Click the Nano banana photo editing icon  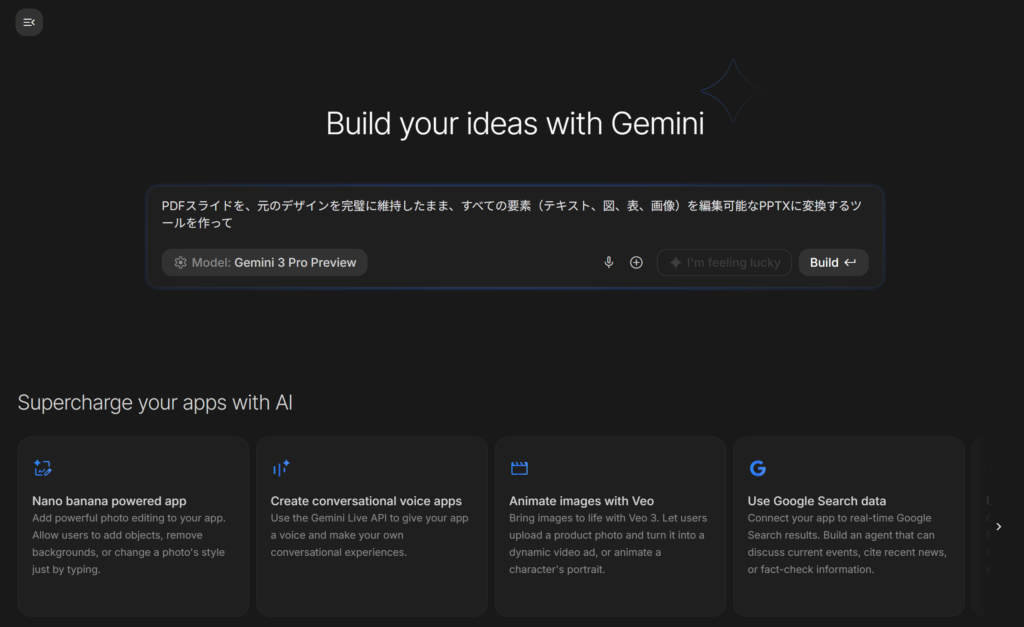pyautogui.click(x=41, y=467)
